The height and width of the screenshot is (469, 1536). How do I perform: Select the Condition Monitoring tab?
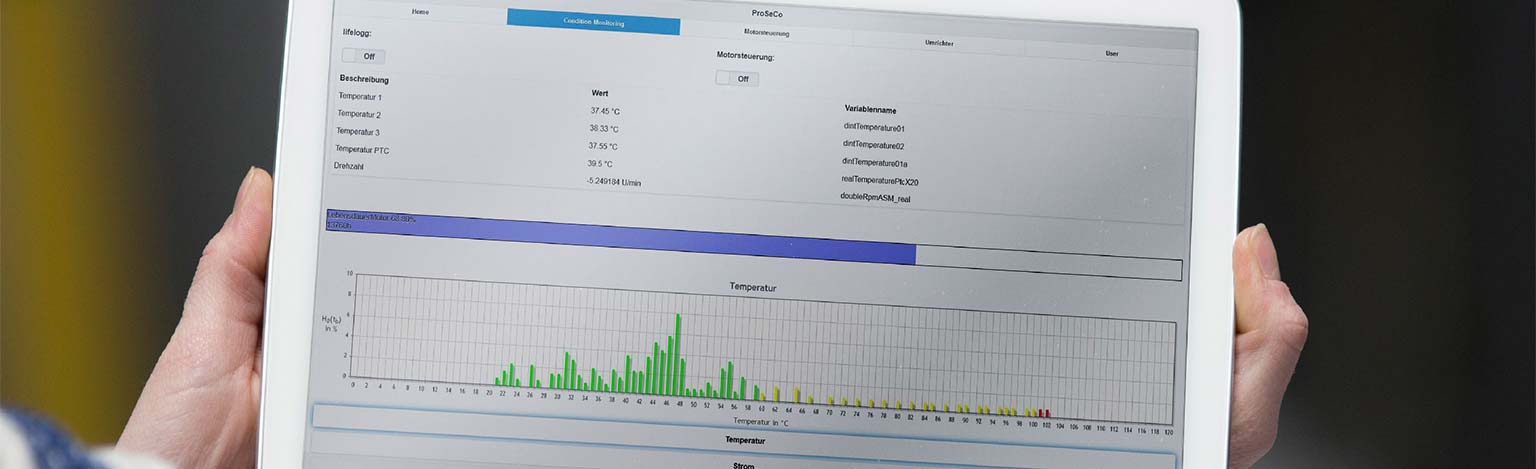coord(594,21)
